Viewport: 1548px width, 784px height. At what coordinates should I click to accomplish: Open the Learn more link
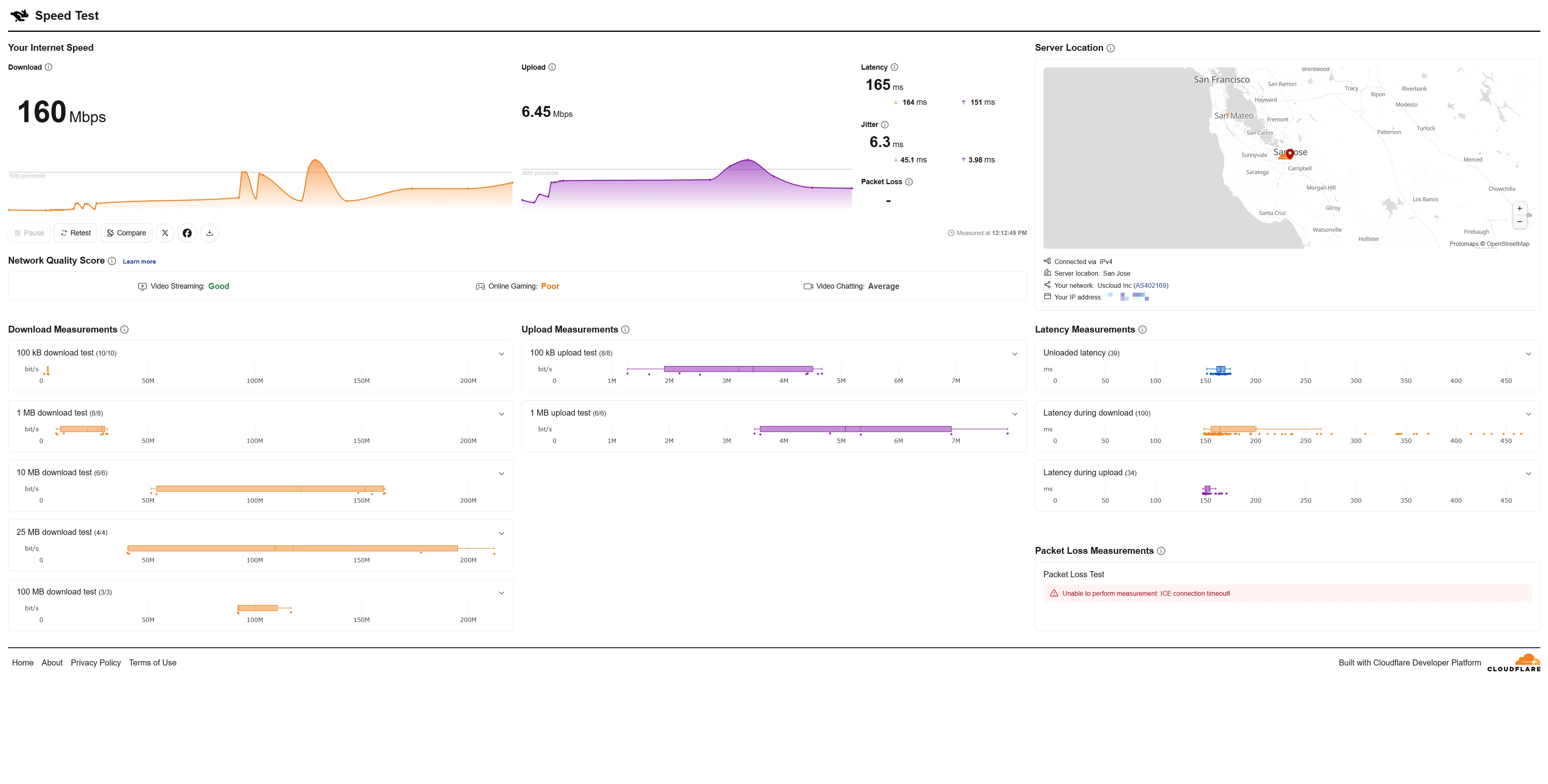click(x=140, y=261)
